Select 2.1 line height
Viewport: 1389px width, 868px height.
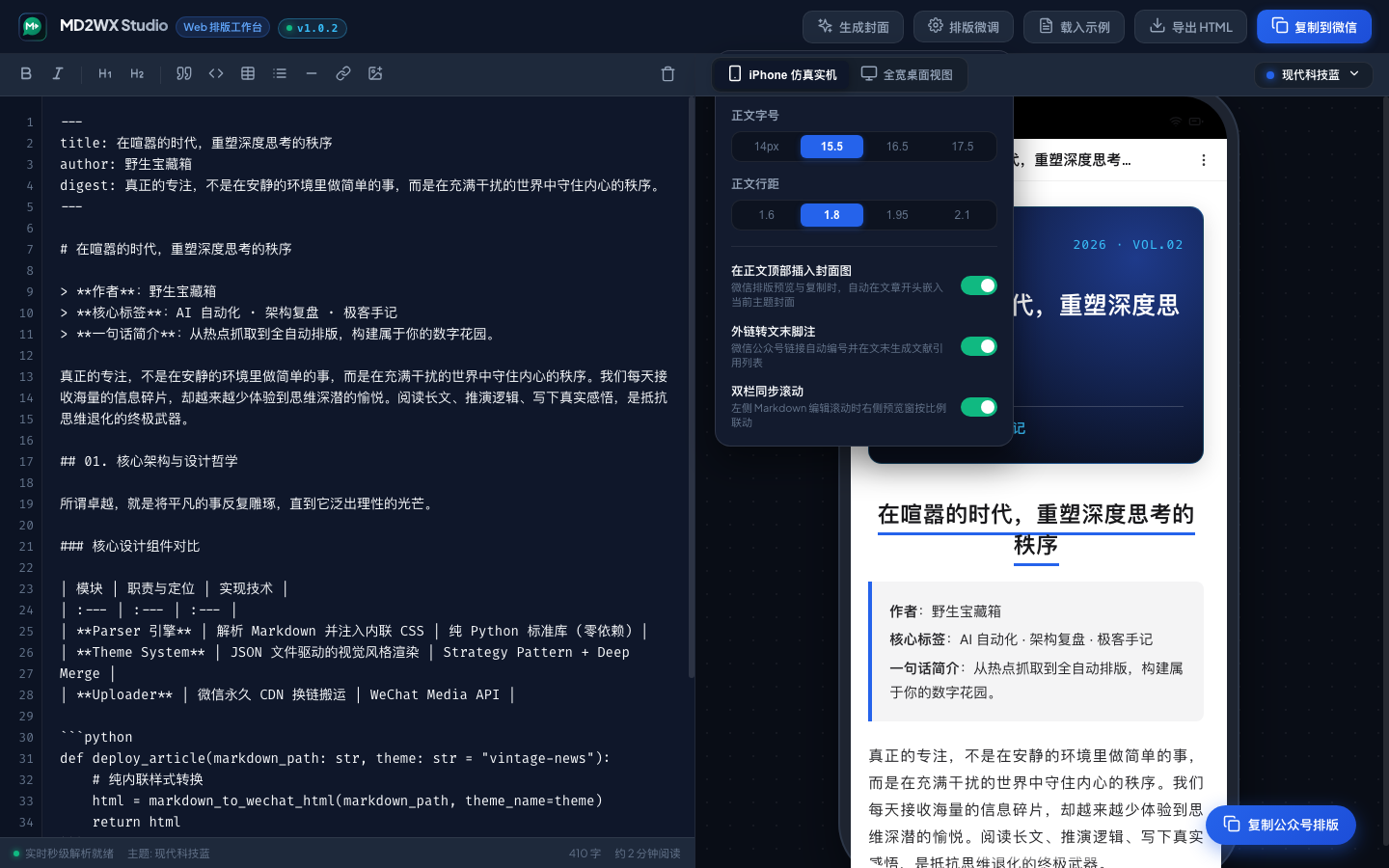coord(963,215)
